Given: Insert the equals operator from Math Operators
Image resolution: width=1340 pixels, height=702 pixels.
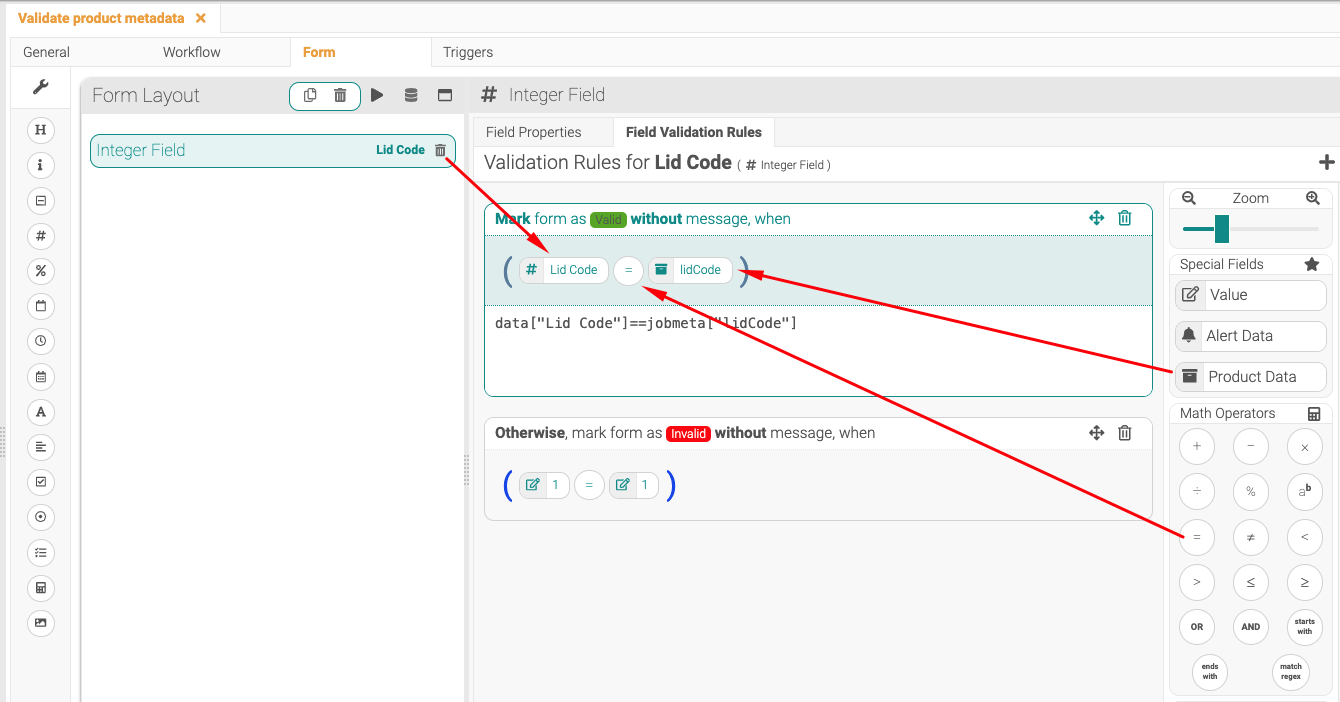Looking at the screenshot, I should [x=1197, y=537].
